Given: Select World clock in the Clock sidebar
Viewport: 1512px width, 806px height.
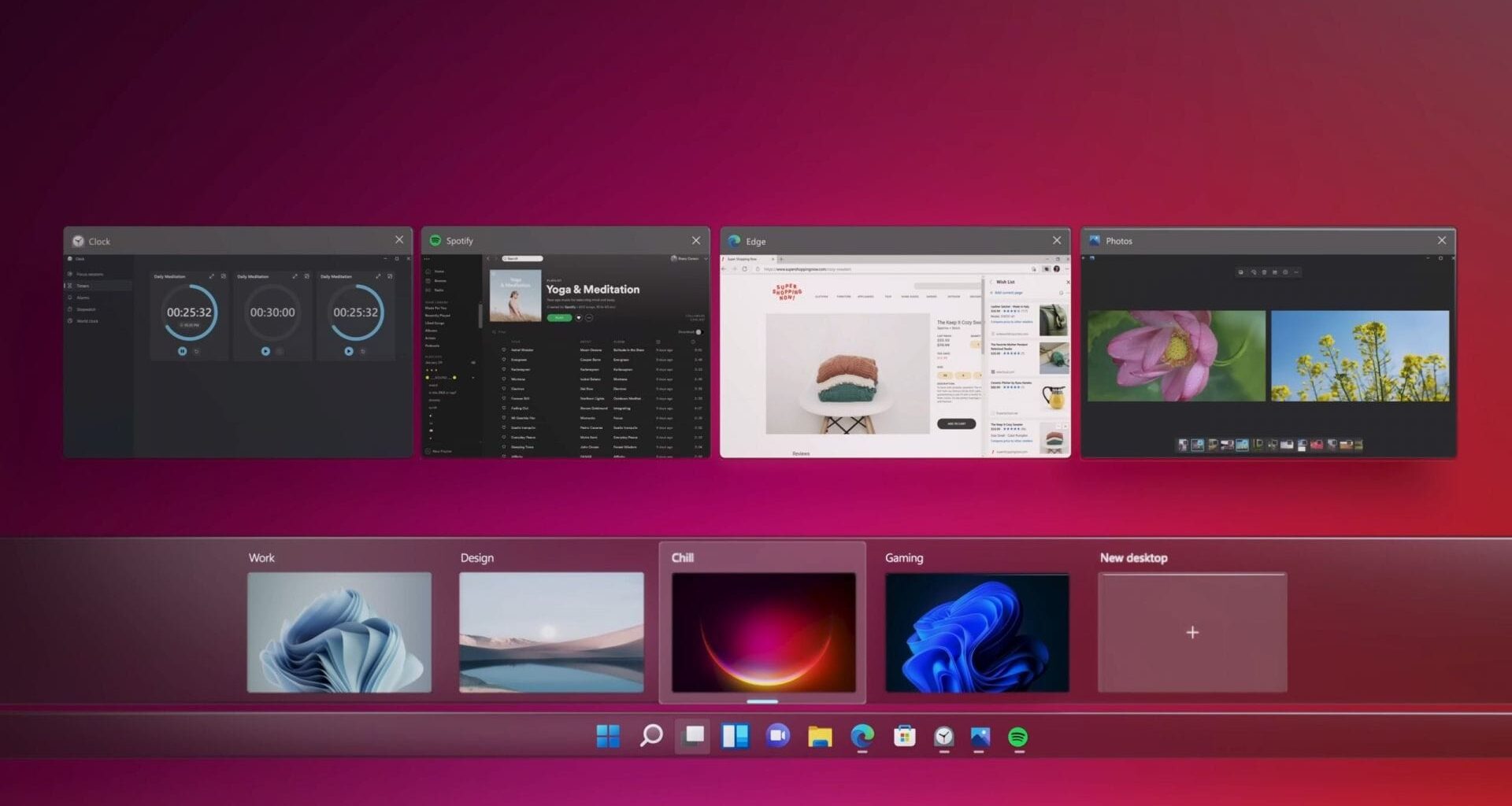Looking at the screenshot, I should 88,321.
